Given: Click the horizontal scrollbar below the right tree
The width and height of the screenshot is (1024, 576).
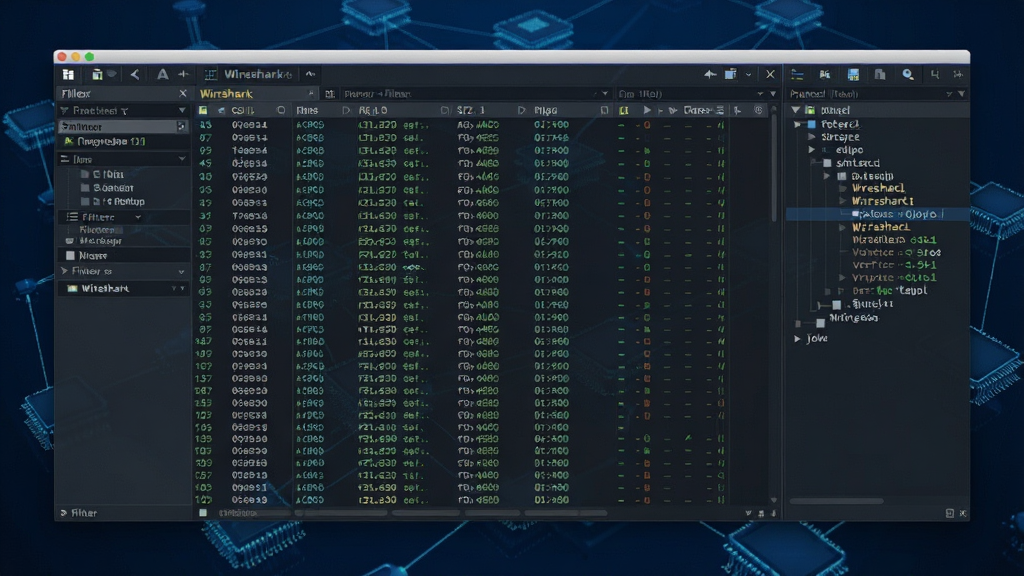Looking at the screenshot, I should (x=836, y=501).
